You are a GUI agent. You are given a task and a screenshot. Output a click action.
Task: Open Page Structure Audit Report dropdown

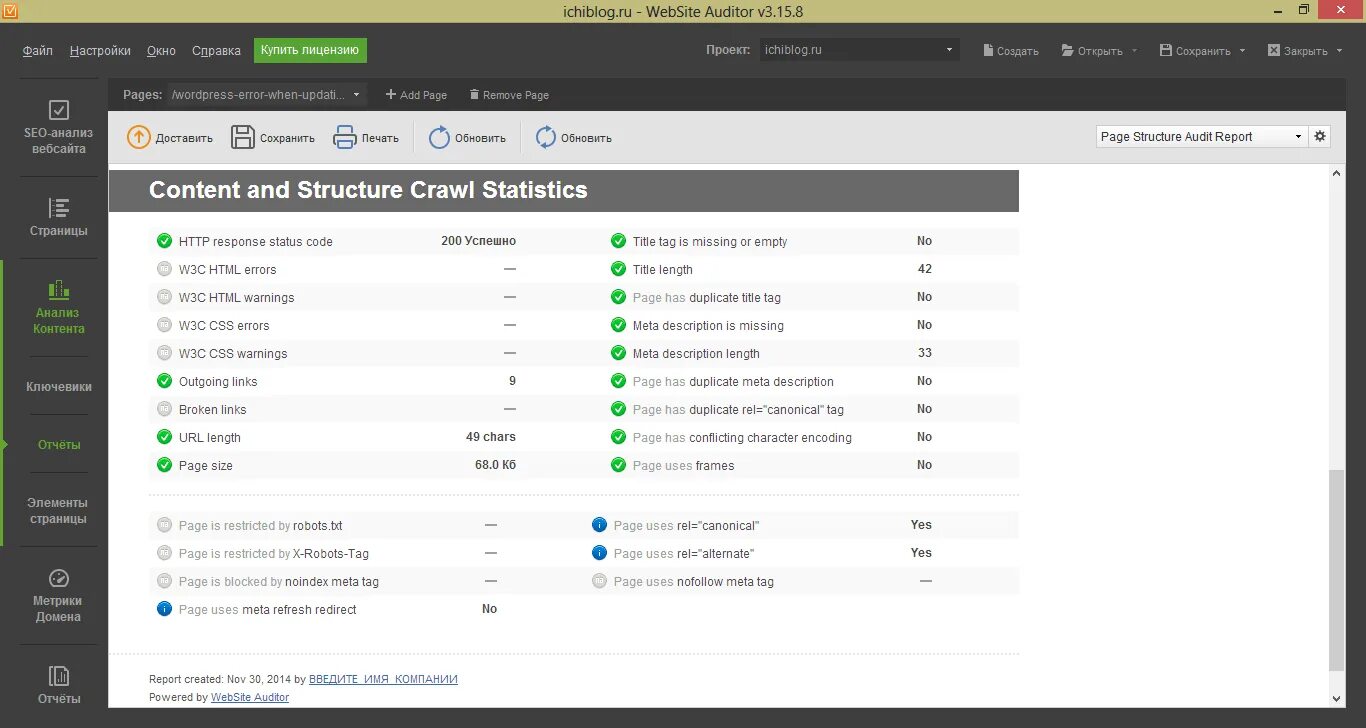pos(1201,137)
